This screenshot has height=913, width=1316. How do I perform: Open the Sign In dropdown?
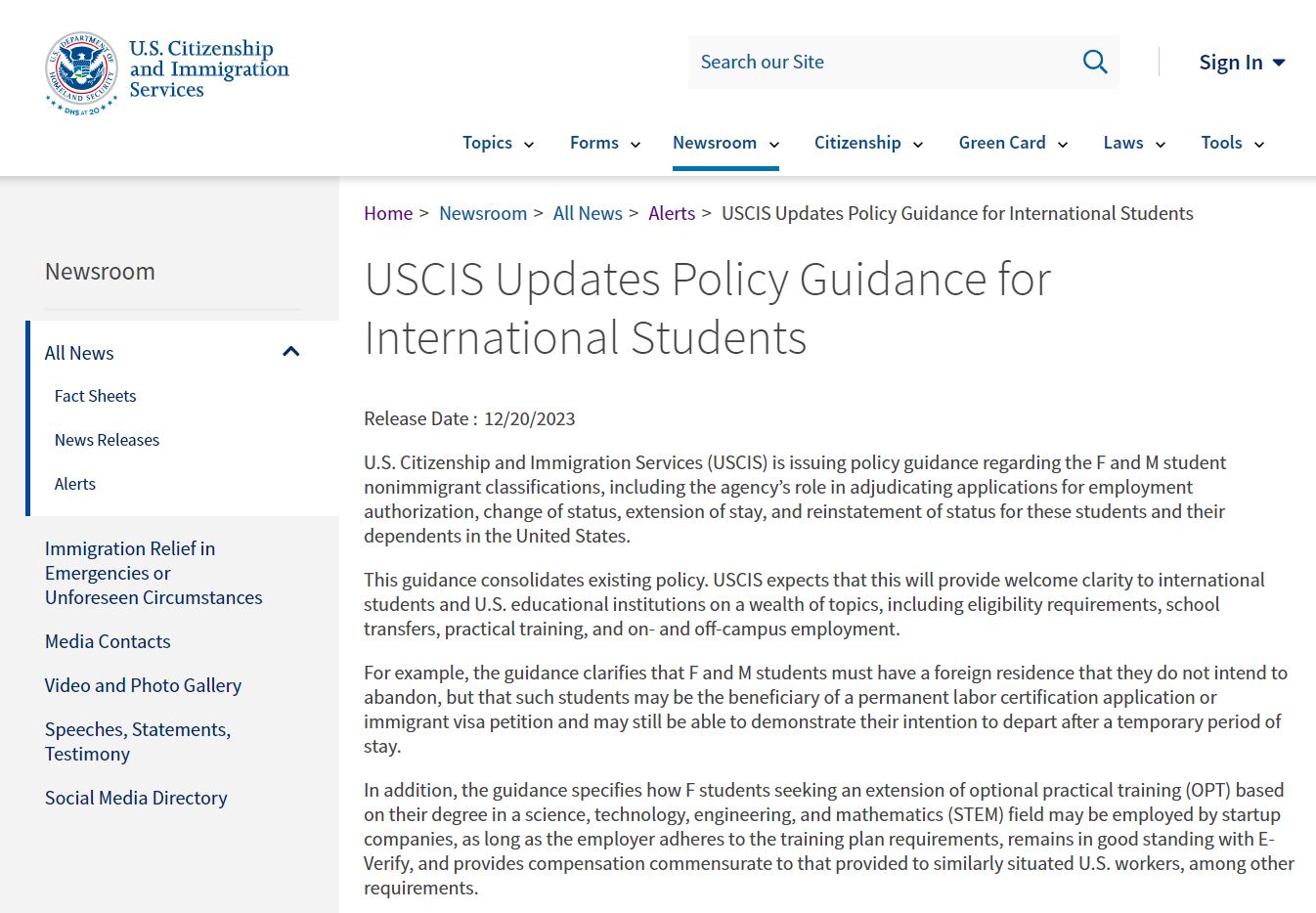click(x=1241, y=63)
